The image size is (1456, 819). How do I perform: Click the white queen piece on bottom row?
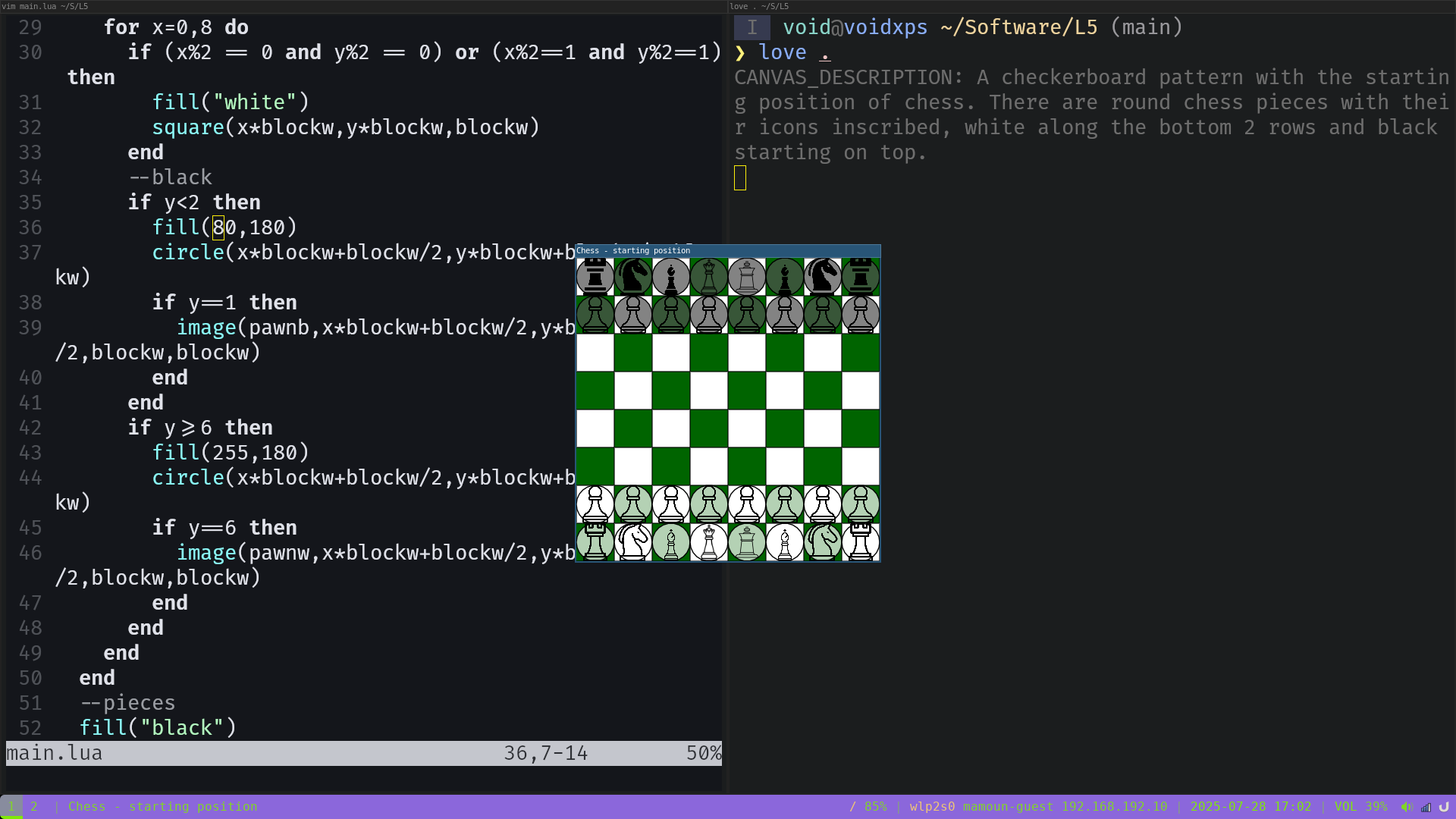pyautogui.click(x=709, y=542)
